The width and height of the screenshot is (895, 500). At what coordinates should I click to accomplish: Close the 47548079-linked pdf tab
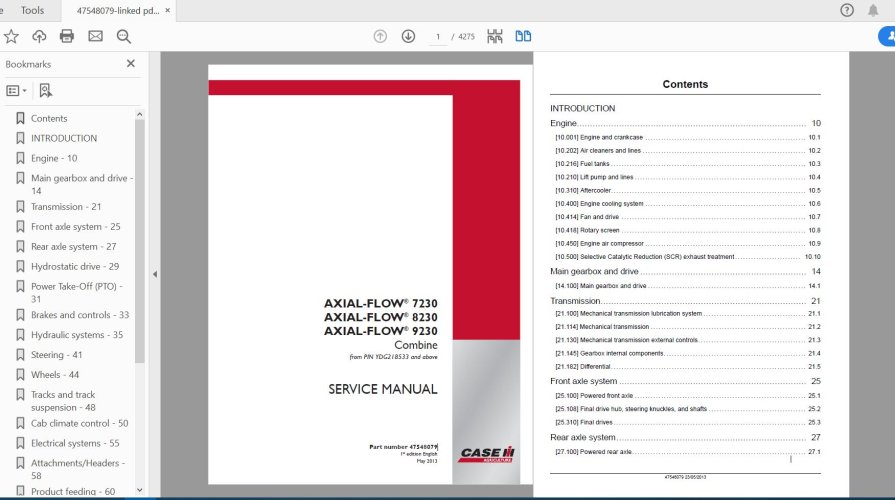click(167, 10)
